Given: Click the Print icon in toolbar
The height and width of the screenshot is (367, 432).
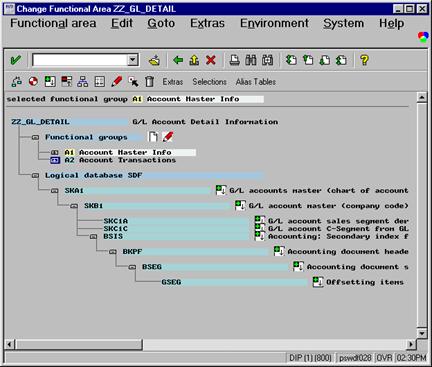Looking at the screenshot, I should (x=235, y=60).
